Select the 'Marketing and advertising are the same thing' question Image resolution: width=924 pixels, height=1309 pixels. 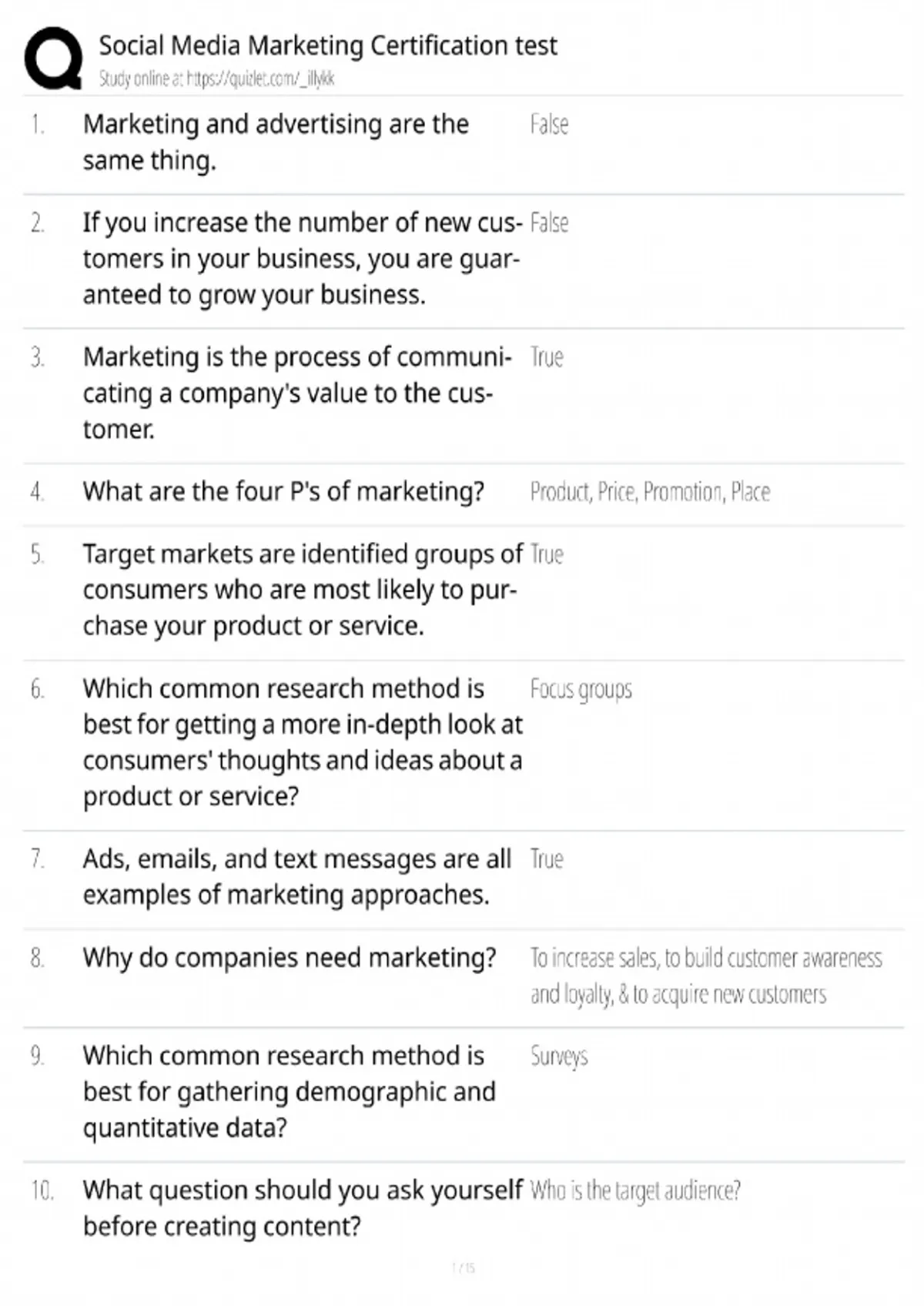[x=276, y=142]
